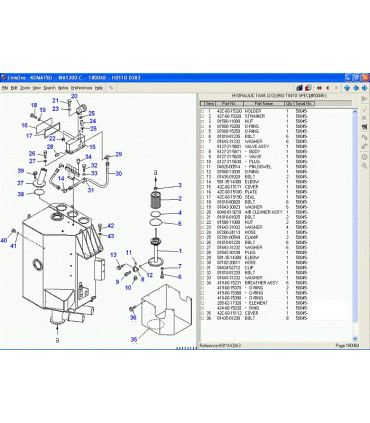Sort by the Part Name column header
Screen dimensions: 370x423
[x=264, y=104]
